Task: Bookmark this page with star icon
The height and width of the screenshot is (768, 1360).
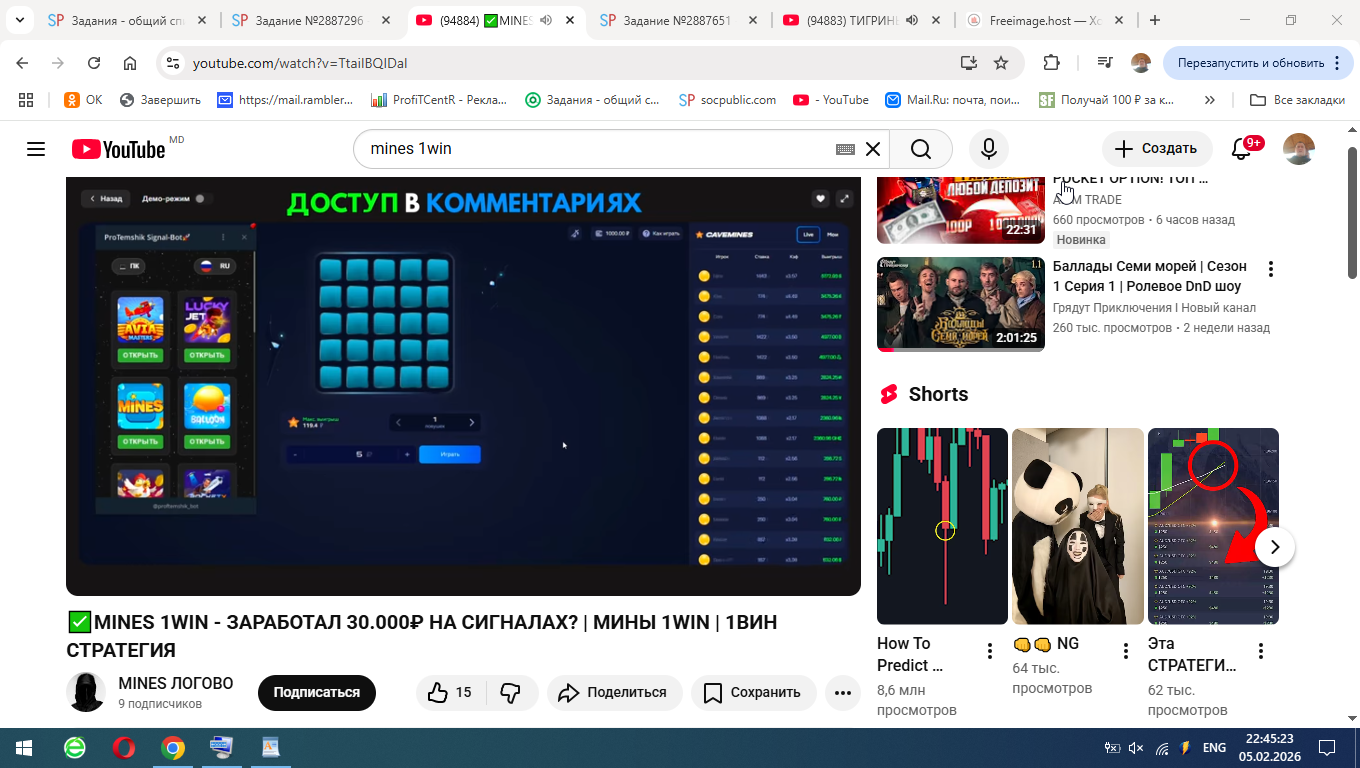Action: [1001, 63]
